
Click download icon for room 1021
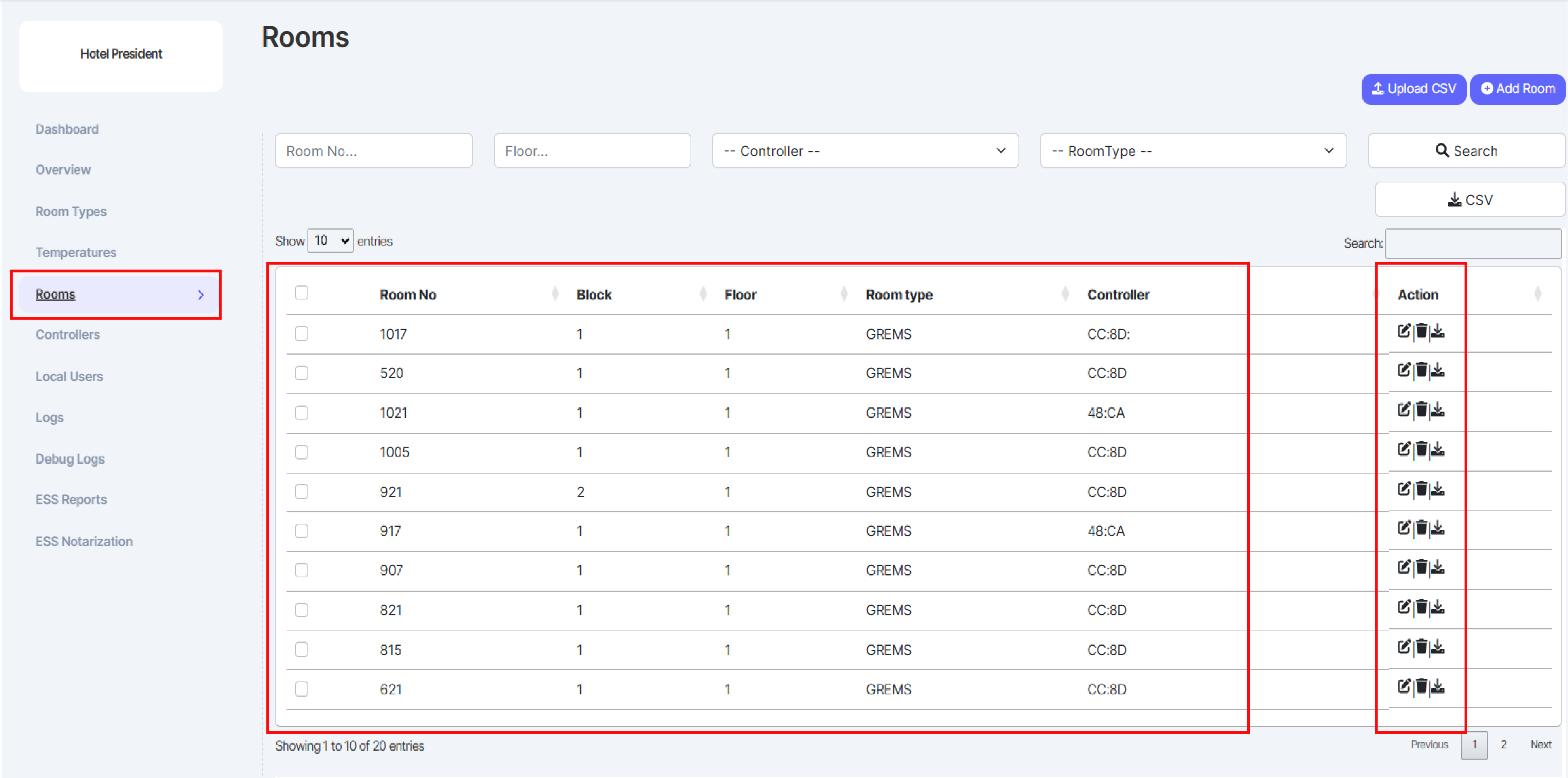[x=1438, y=410]
